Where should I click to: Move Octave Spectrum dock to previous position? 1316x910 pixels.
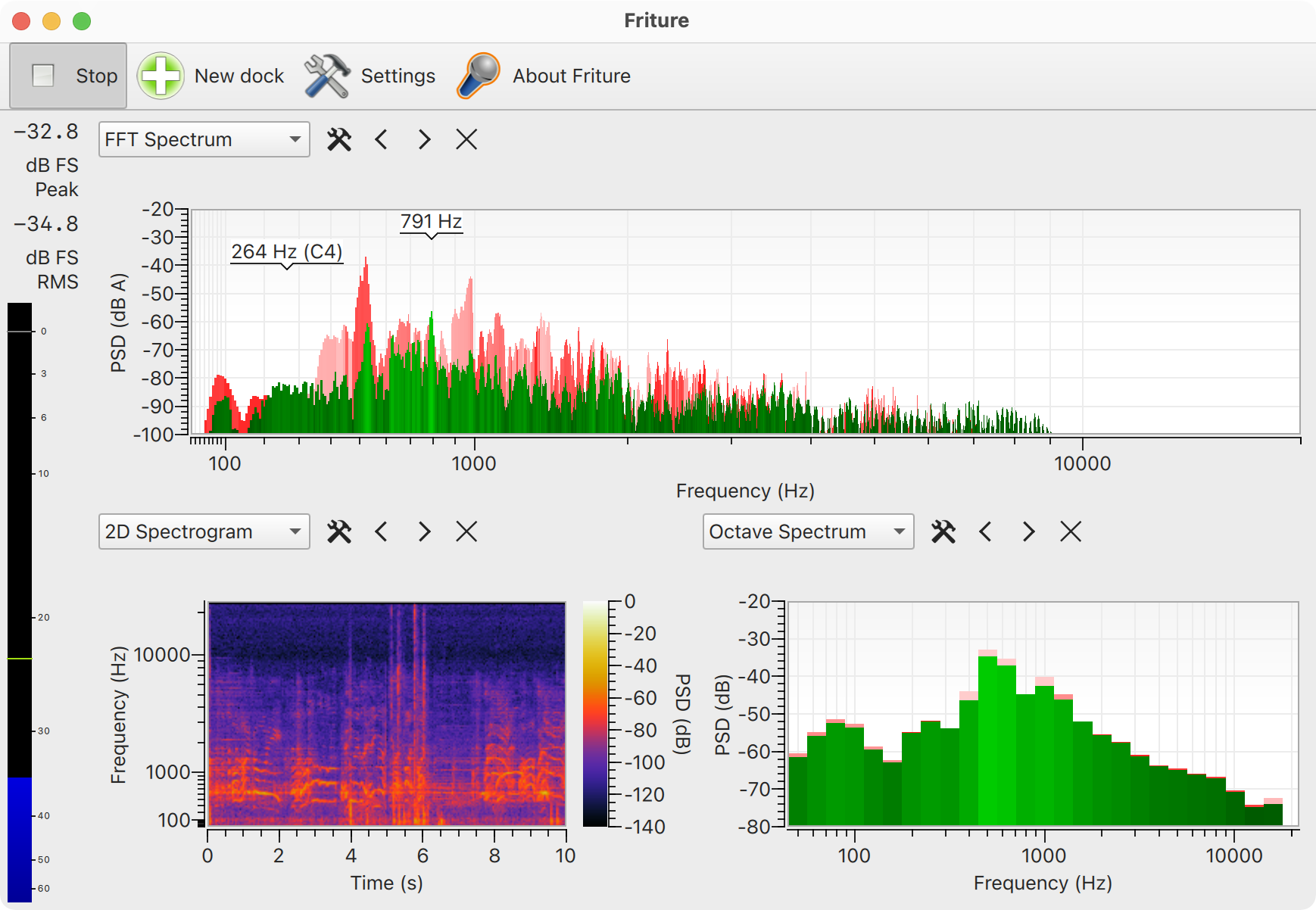(986, 531)
